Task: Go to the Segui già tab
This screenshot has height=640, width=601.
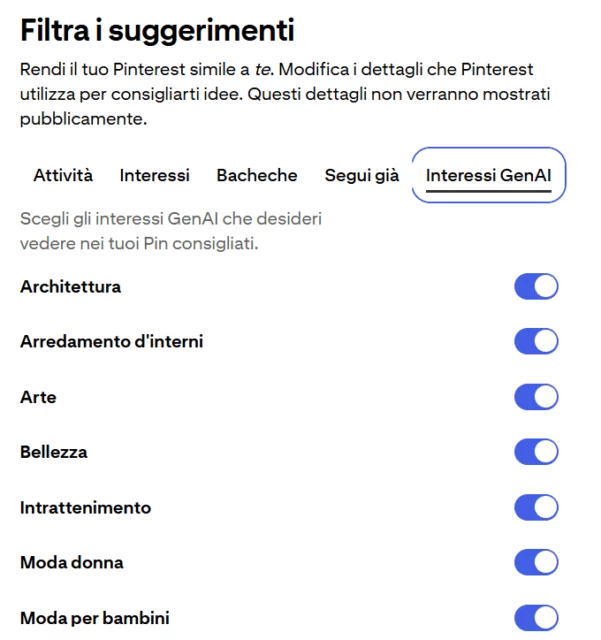Action: point(361,175)
